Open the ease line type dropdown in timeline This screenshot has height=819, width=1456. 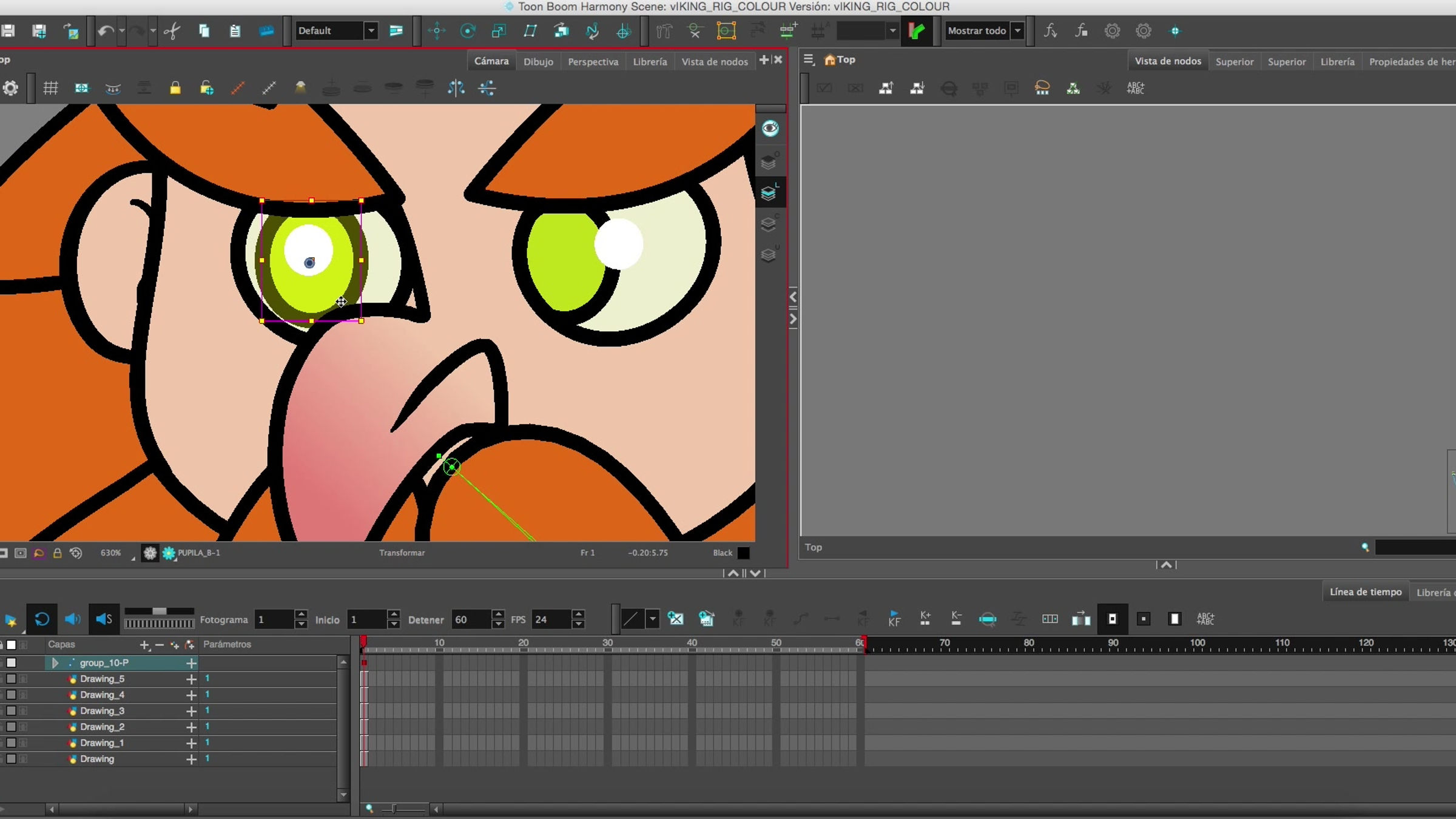coord(652,619)
